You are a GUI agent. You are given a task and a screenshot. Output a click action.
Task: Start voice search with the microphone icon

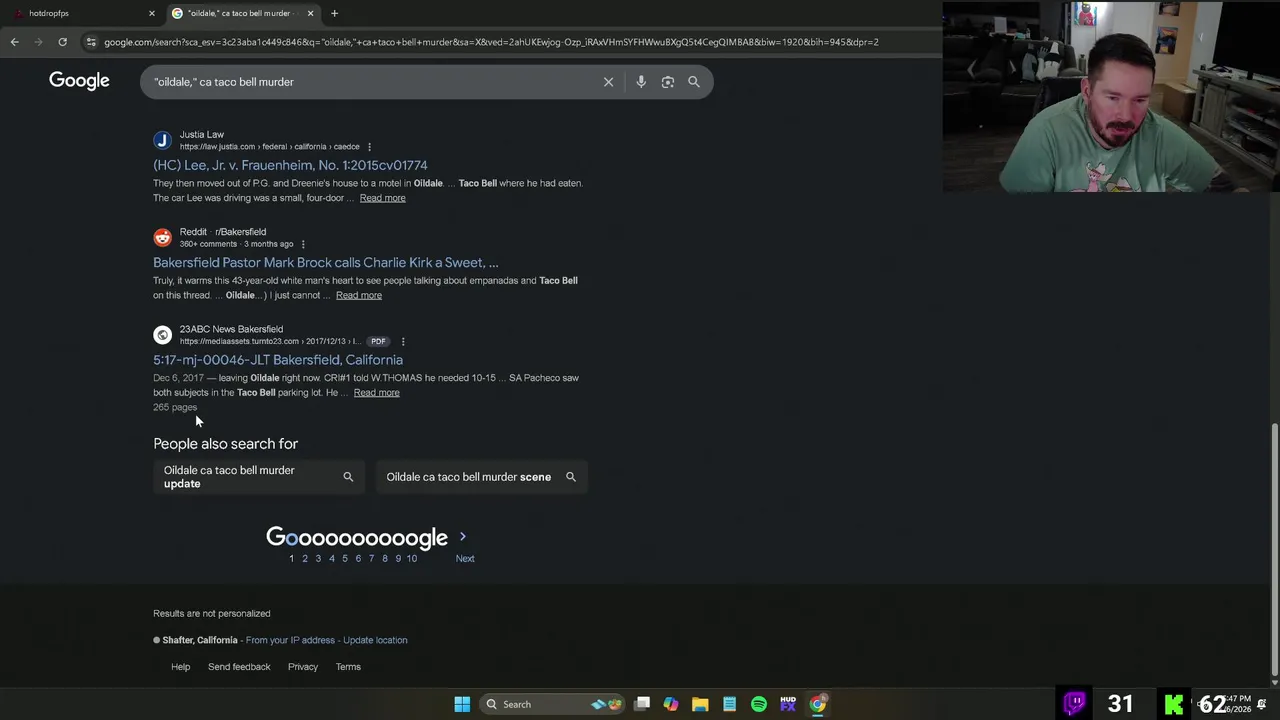(x=641, y=82)
